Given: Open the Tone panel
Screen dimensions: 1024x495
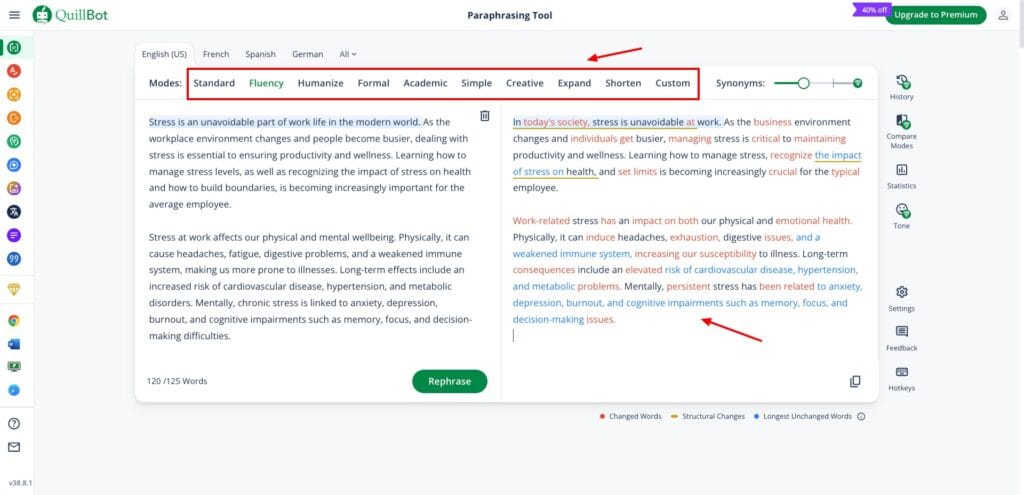Looking at the screenshot, I should (x=902, y=217).
